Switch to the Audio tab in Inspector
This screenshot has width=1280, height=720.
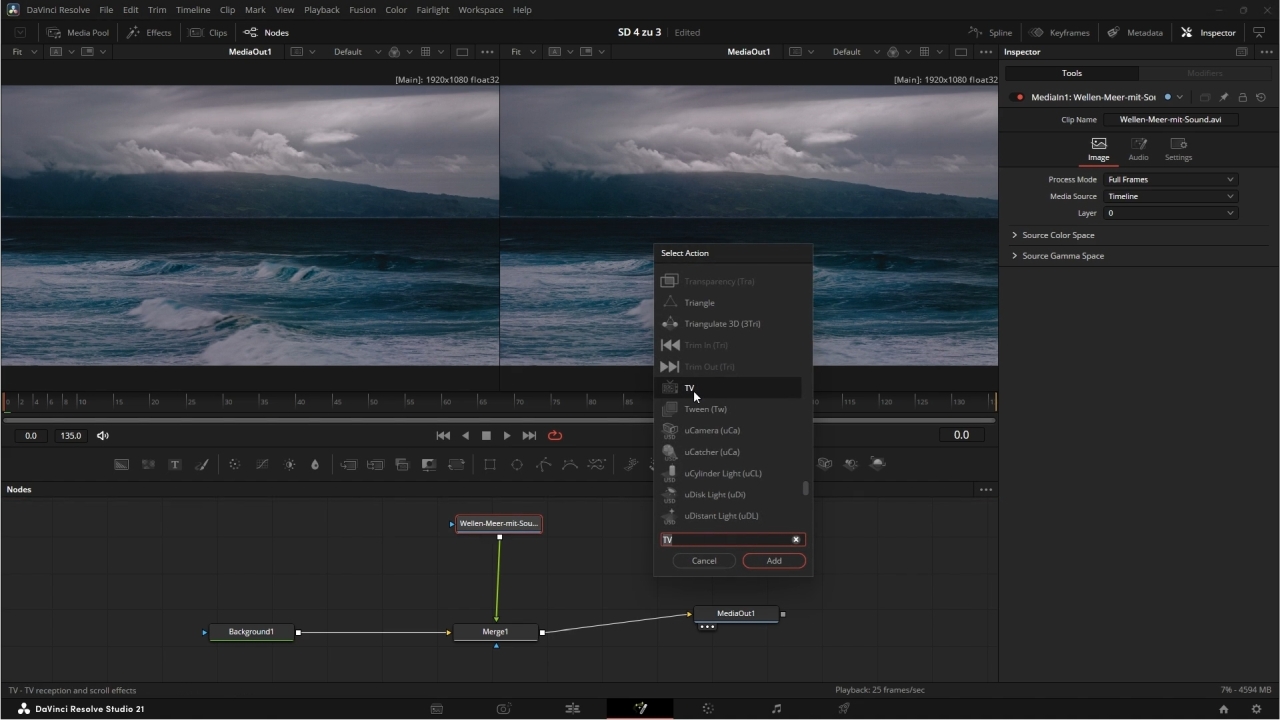1138,149
